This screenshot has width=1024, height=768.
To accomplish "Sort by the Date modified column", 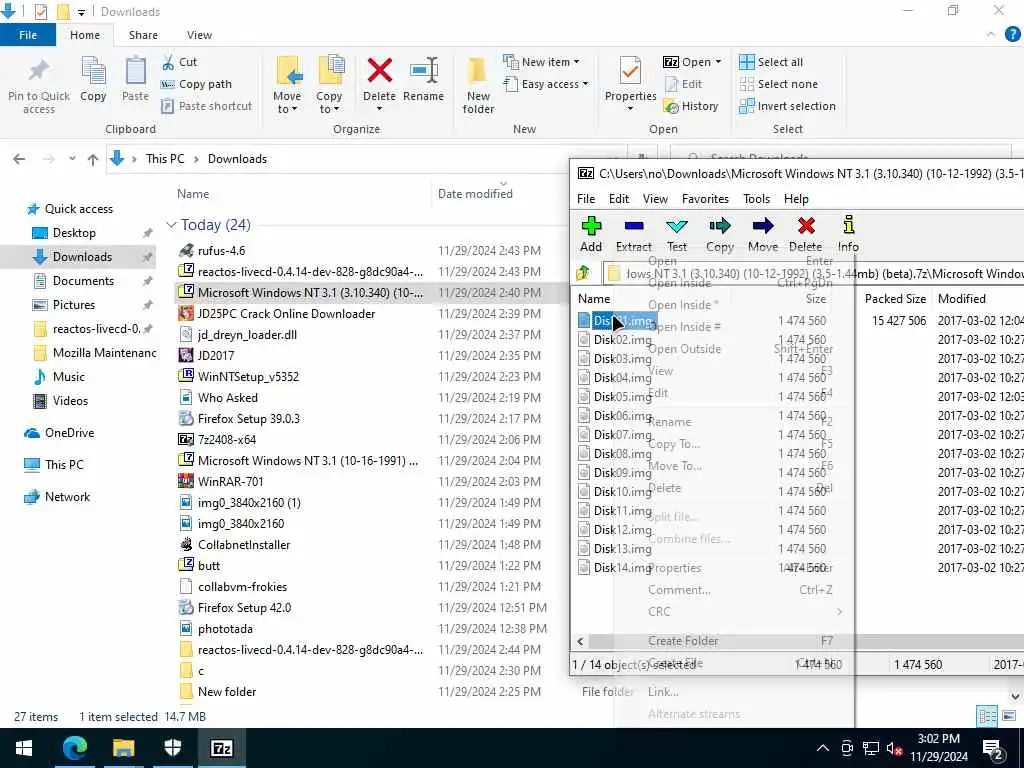I will 475,193.
